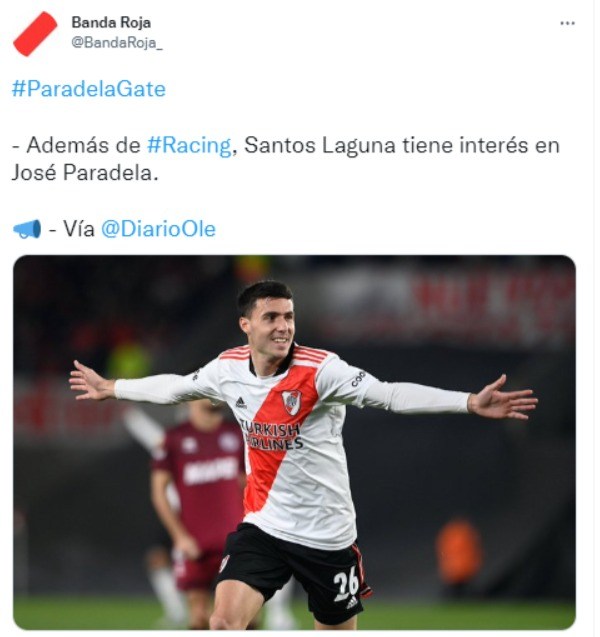Open the #ParadelaGate hashtag
Image resolution: width=600 pixels, height=637 pixels.
click(89, 89)
